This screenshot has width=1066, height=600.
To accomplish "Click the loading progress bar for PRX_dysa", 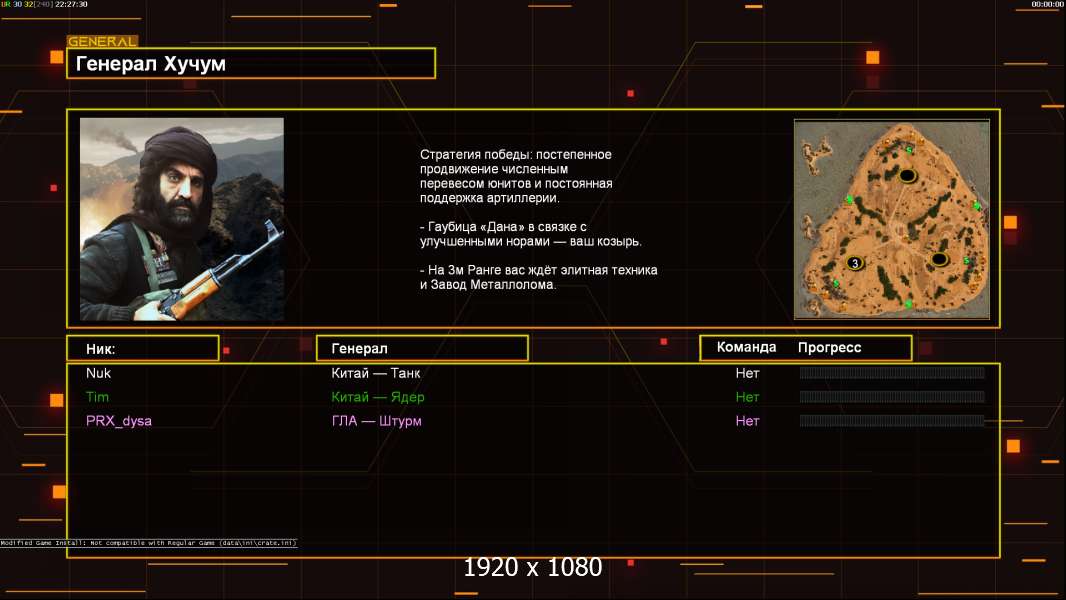I will (892, 421).
